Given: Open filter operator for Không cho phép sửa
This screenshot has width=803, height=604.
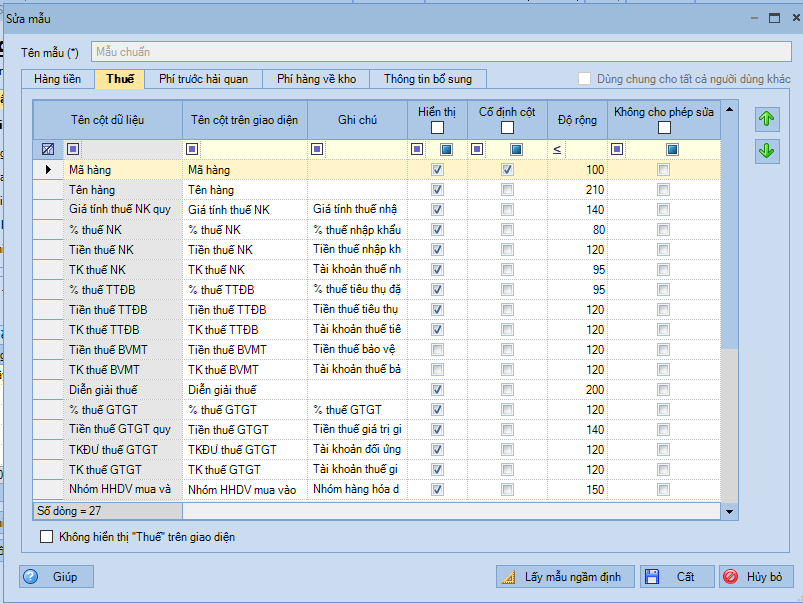Looking at the screenshot, I should click(x=617, y=149).
